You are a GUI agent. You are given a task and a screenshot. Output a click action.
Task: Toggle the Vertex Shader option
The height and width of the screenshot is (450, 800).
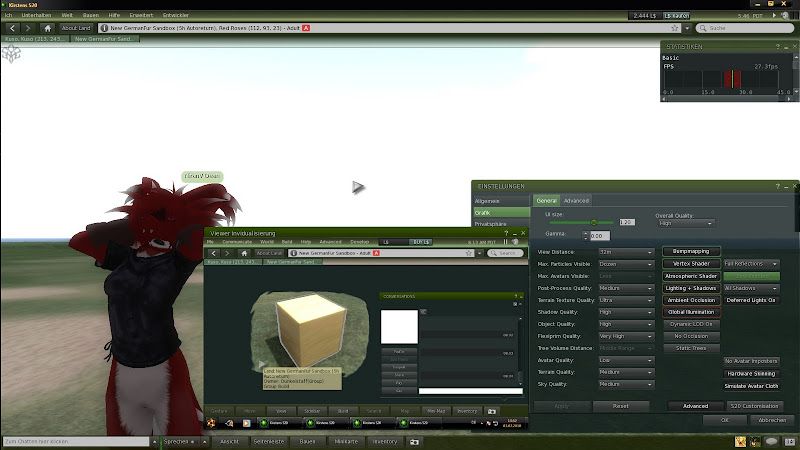(691, 264)
